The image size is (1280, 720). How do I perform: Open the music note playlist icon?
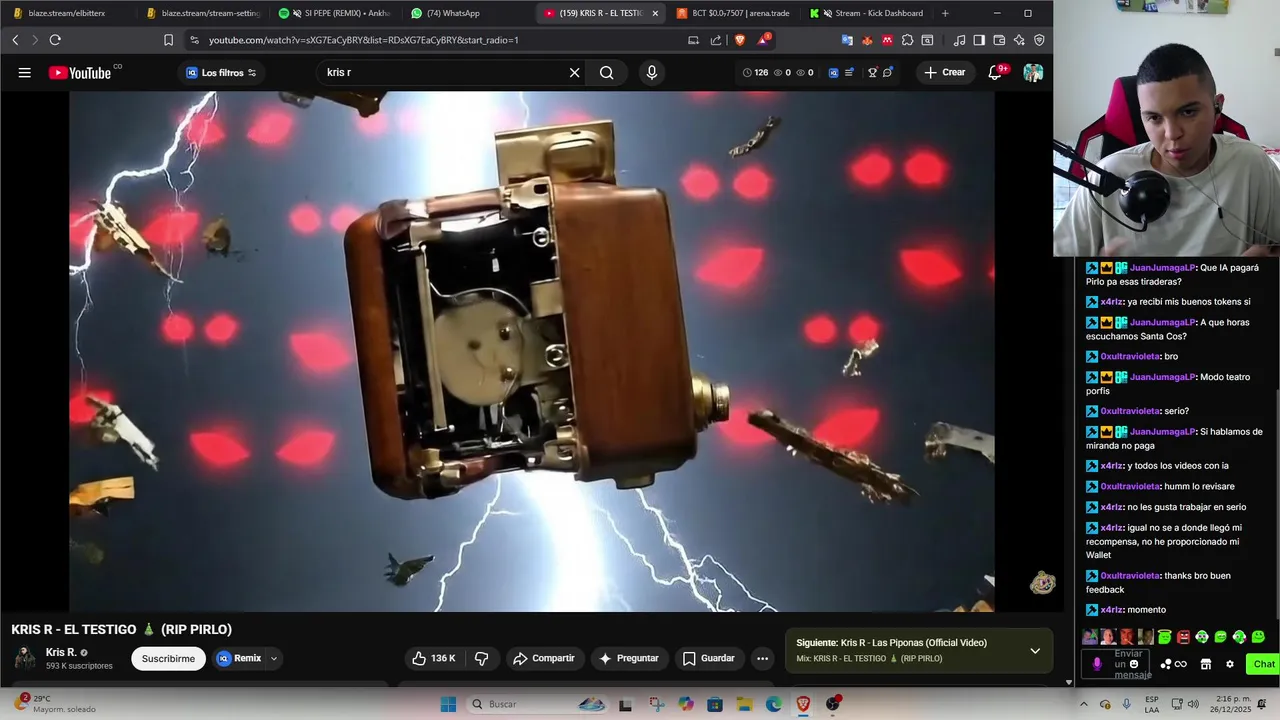(x=959, y=40)
